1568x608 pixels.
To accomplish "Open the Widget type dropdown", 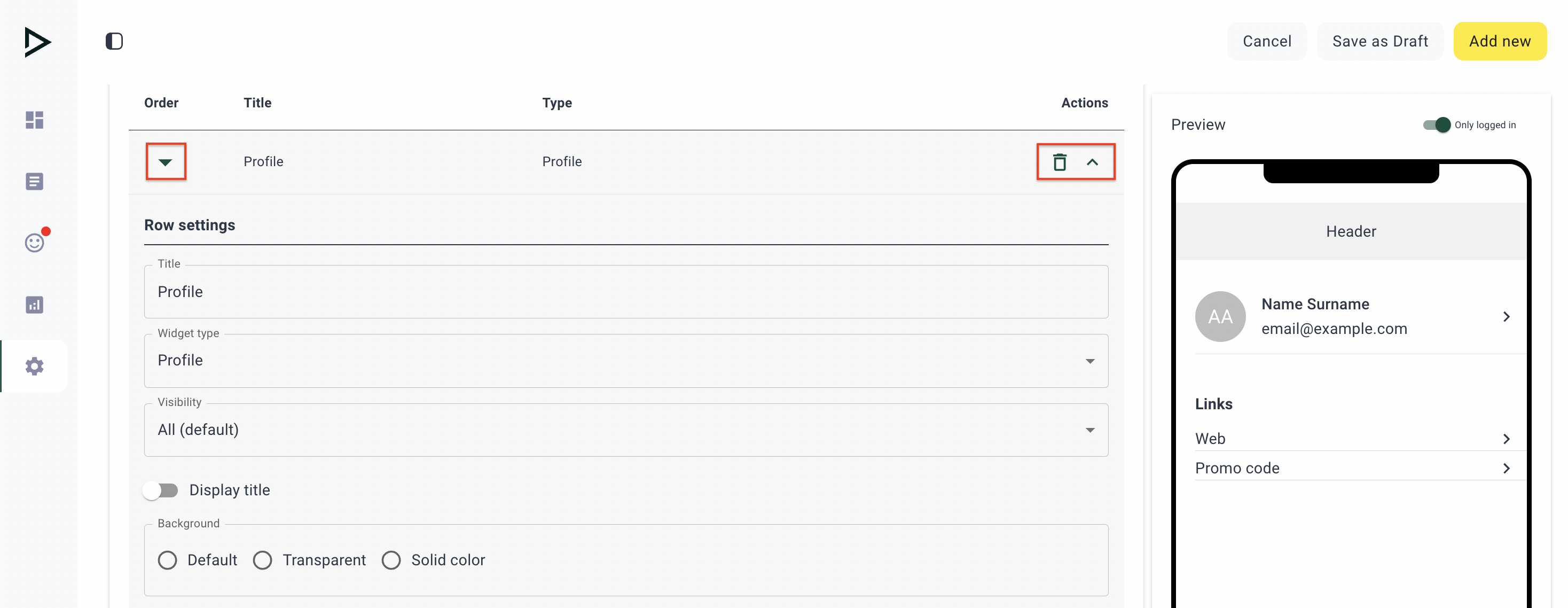I will (x=626, y=361).
